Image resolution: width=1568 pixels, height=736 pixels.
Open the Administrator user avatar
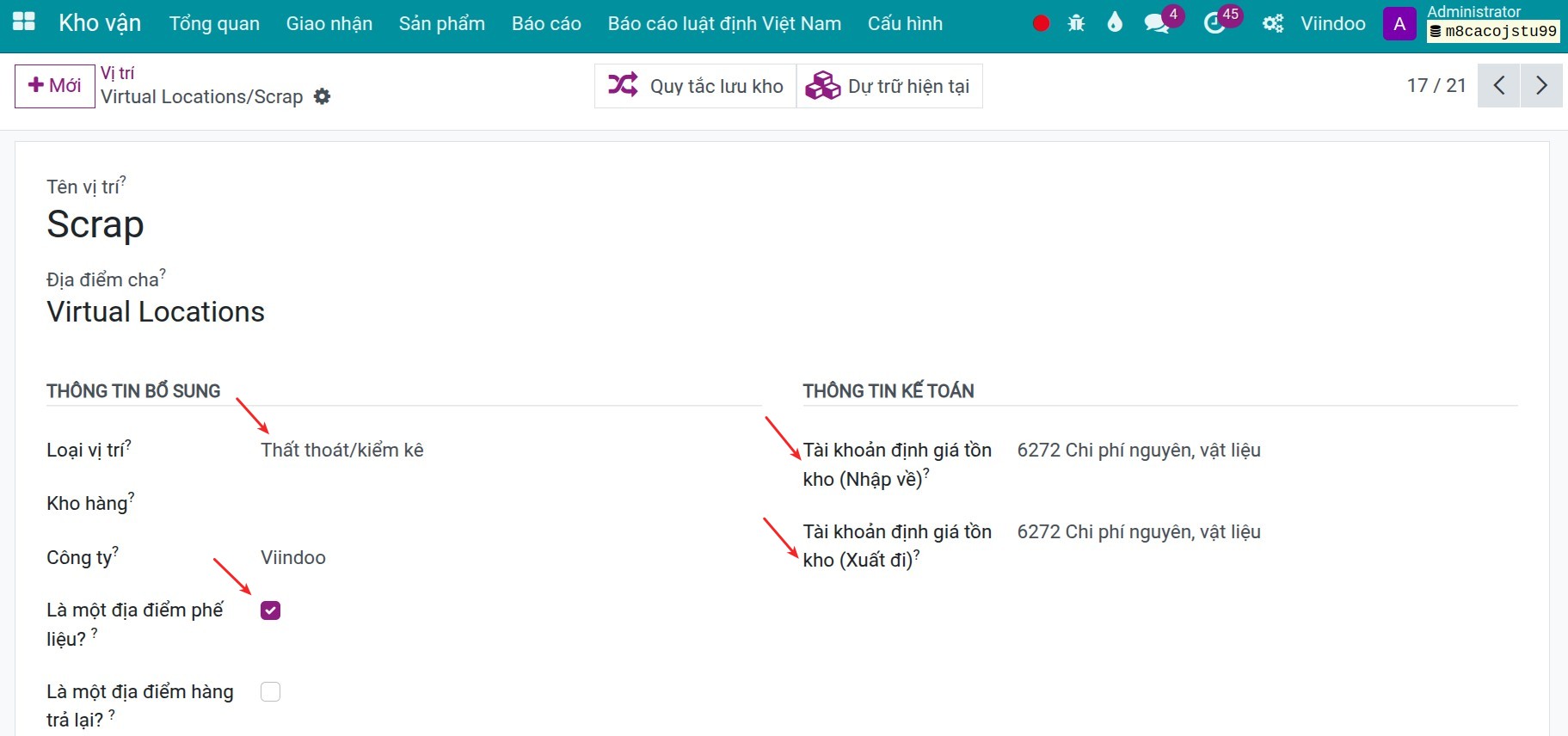[1399, 23]
